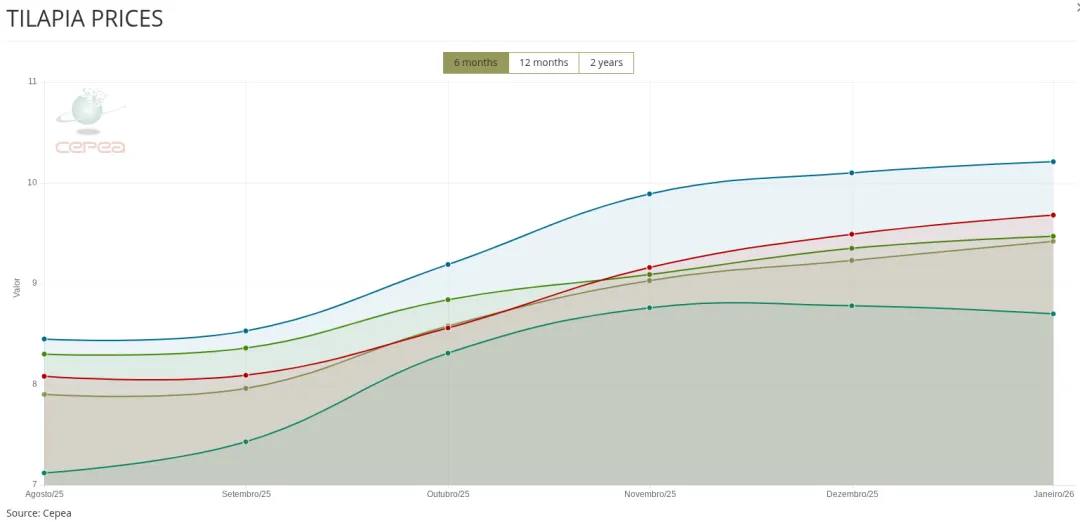Select red series point at Setembro/25

click(x=246, y=376)
